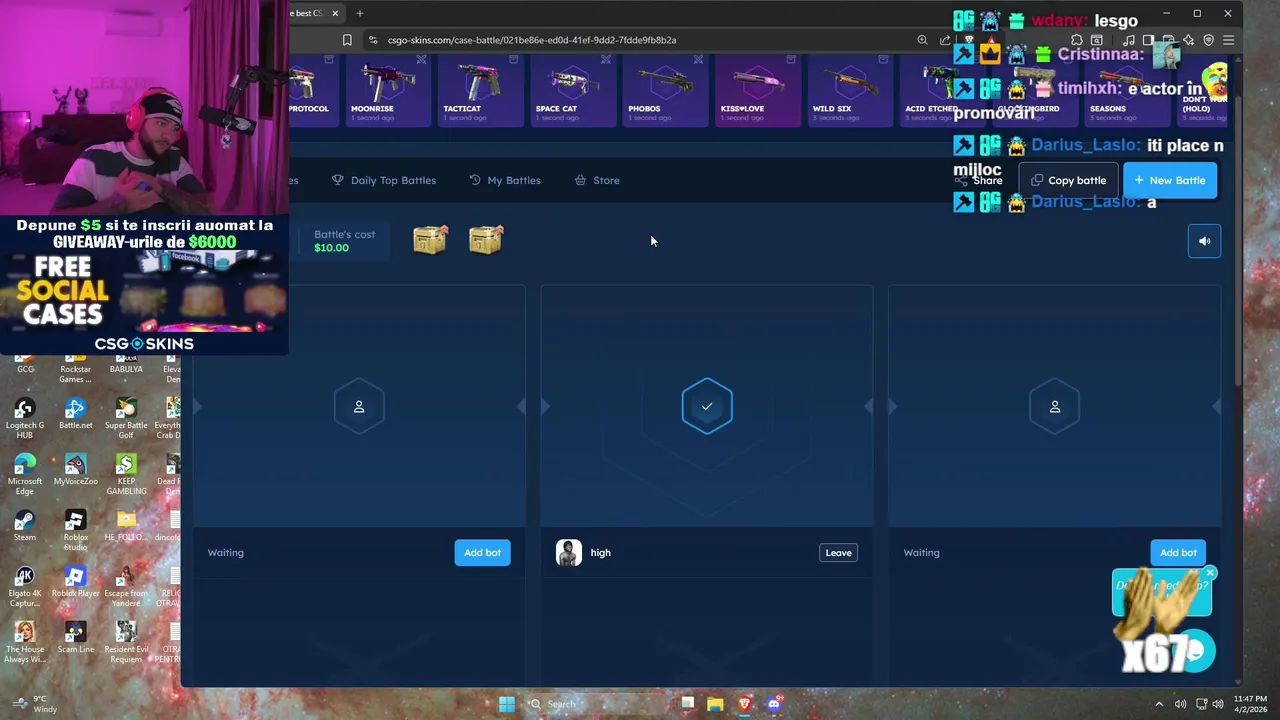Bookmark this page with the bookmark icon

tap(347, 40)
